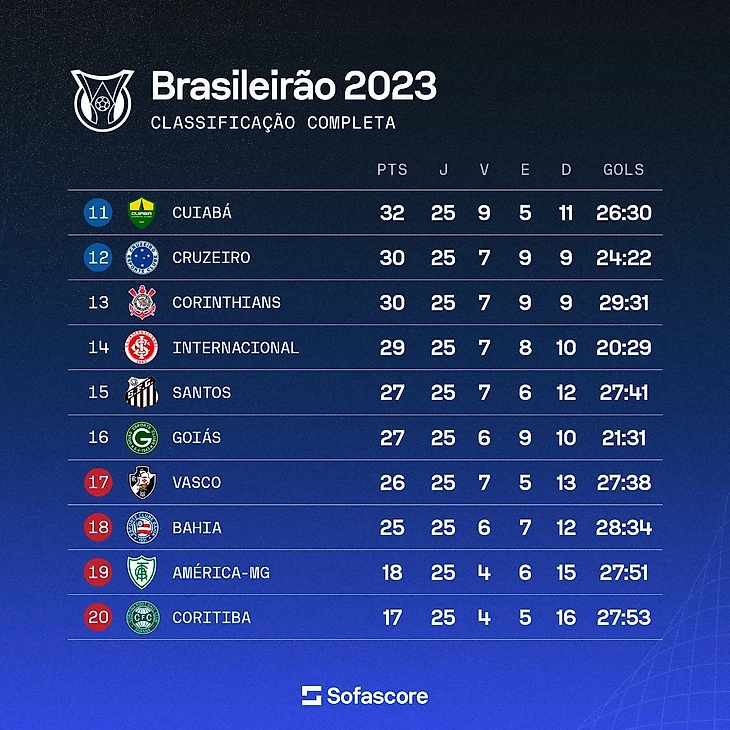Click the Coritiba CFC round crest
The height and width of the screenshot is (730, 730).
point(143,617)
